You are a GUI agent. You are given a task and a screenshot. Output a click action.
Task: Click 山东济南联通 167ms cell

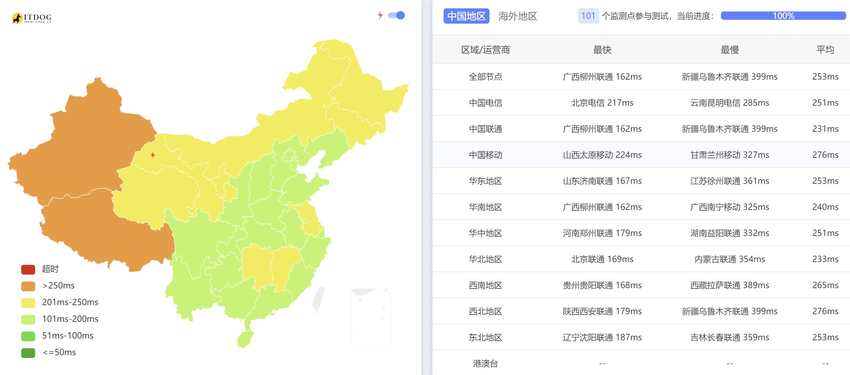coord(602,181)
